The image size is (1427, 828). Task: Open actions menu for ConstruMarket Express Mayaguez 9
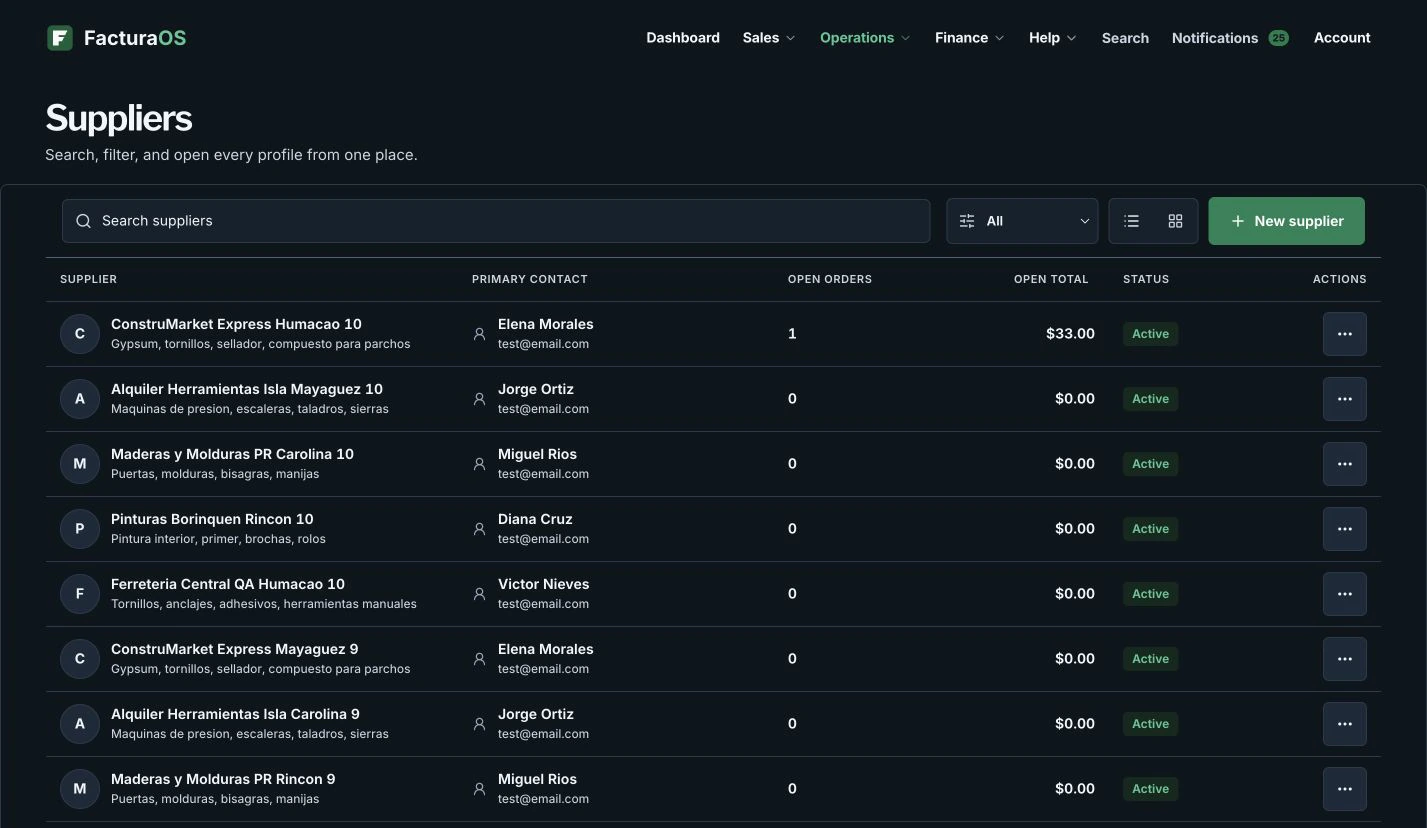coord(1344,659)
